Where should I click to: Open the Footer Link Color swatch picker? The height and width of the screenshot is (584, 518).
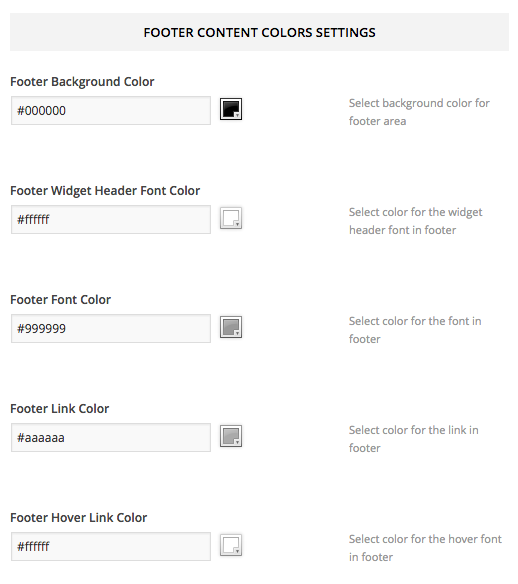(231, 436)
